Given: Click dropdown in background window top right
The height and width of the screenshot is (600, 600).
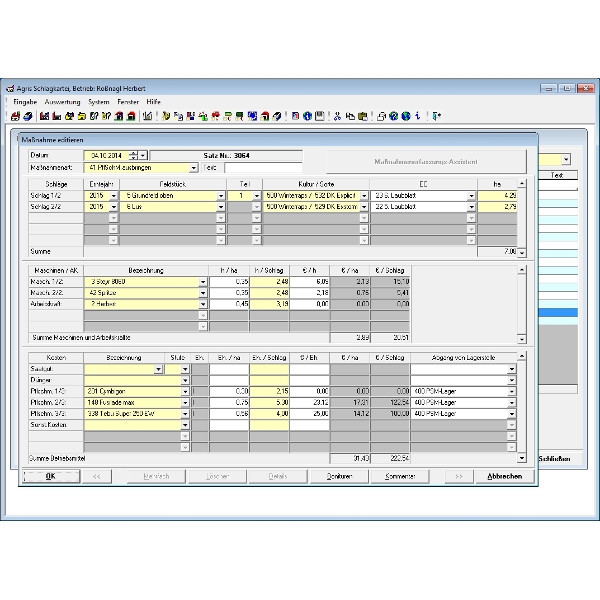Looking at the screenshot, I should point(566,160).
